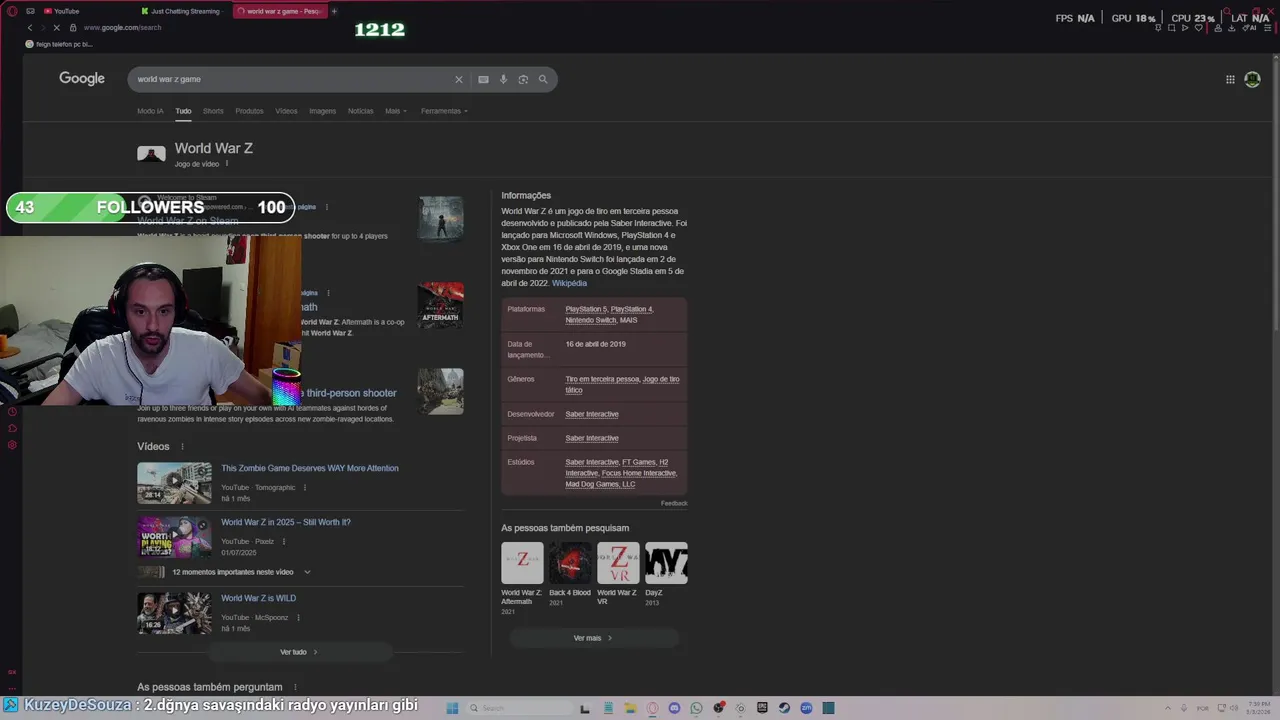This screenshot has height=720, width=1280.
Task: Open Zoom from the taskbar
Action: [x=806, y=708]
